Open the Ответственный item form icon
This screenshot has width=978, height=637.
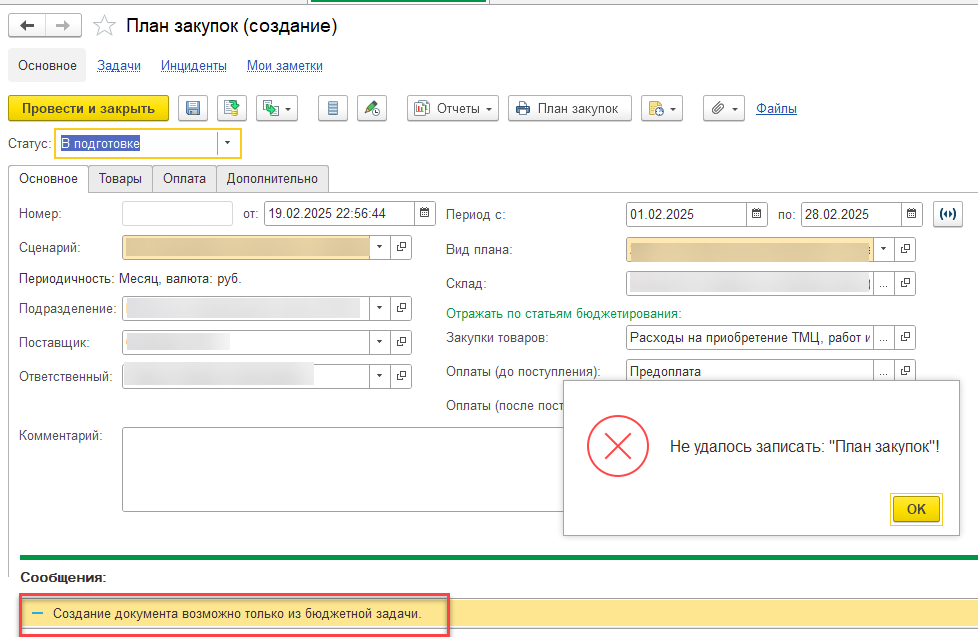(x=401, y=376)
